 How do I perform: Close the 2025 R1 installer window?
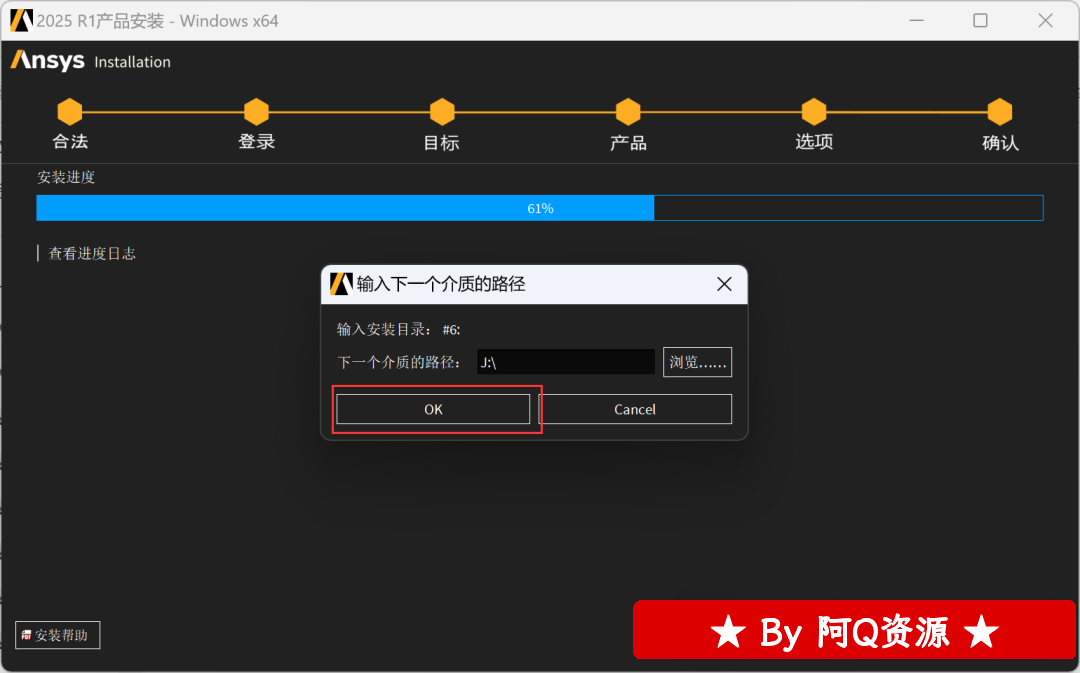tap(1046, 21)
